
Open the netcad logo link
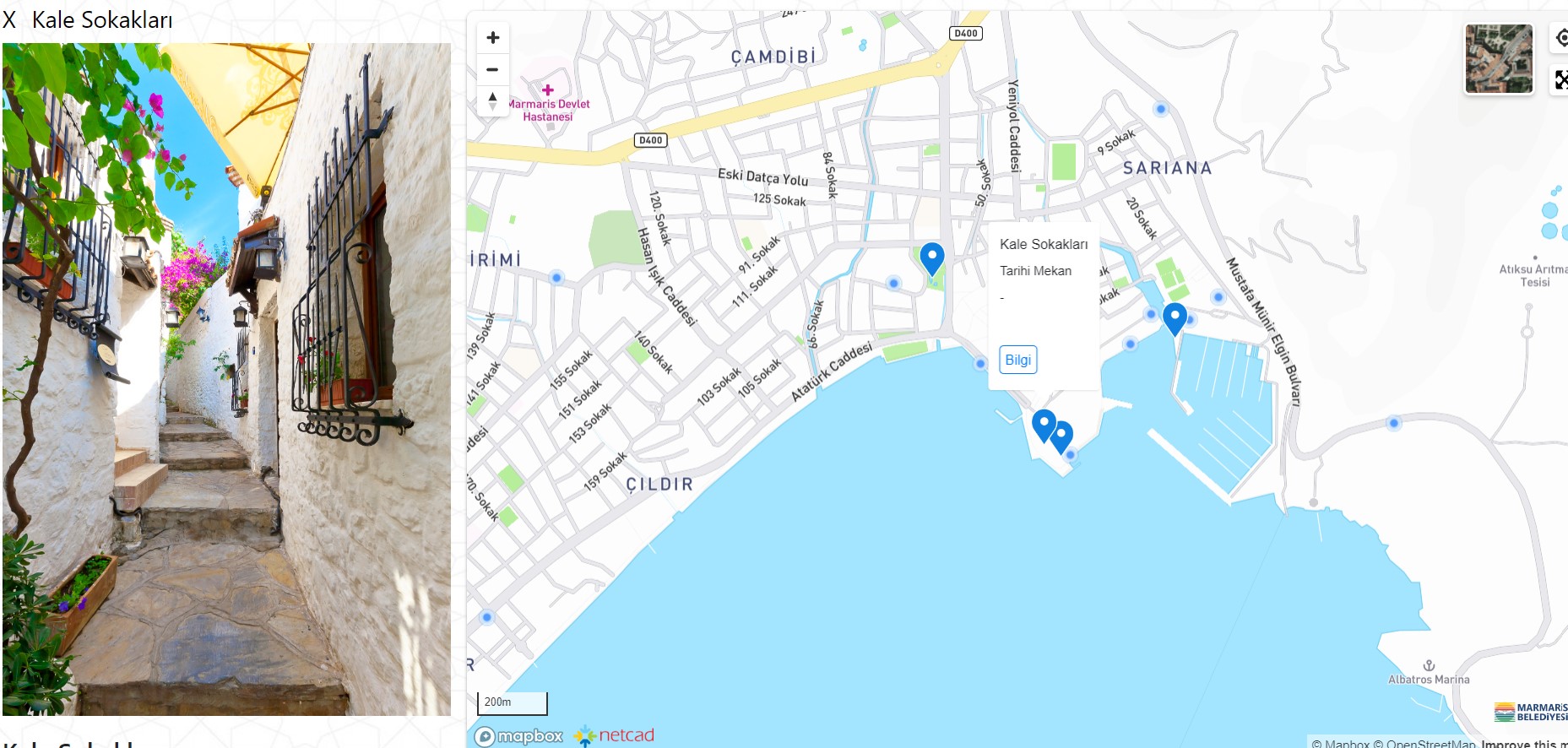614,735
